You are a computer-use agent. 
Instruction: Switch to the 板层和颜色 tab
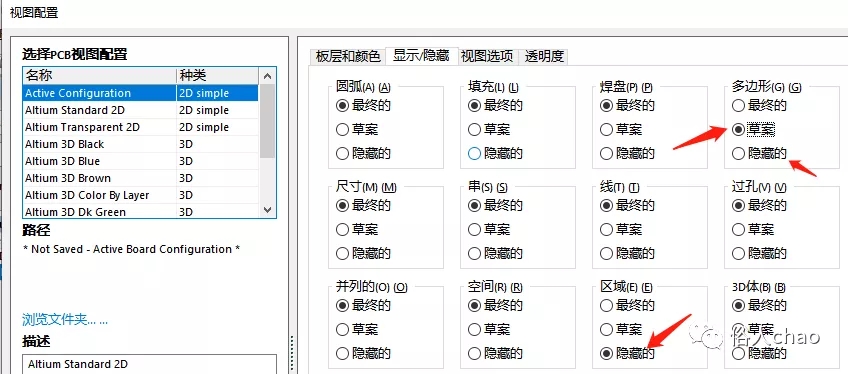[x=348, y=56]
